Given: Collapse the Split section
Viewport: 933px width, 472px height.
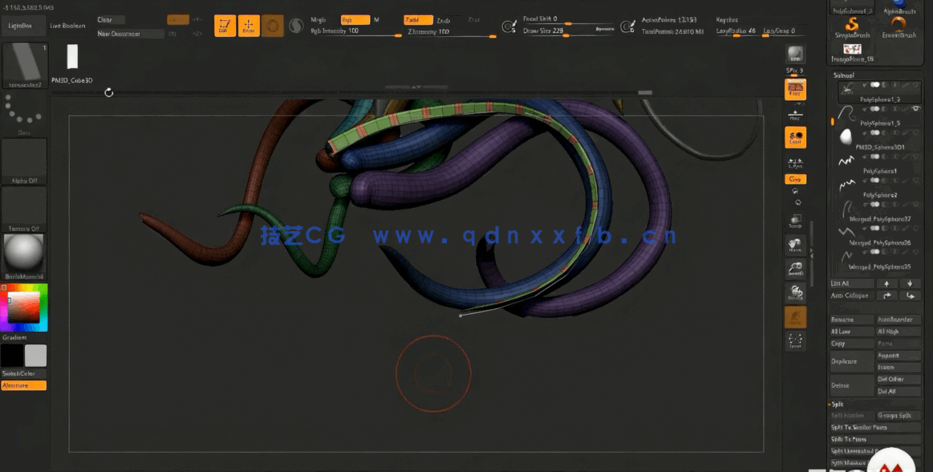Looking at the screenshot, I should coord(837,404).
